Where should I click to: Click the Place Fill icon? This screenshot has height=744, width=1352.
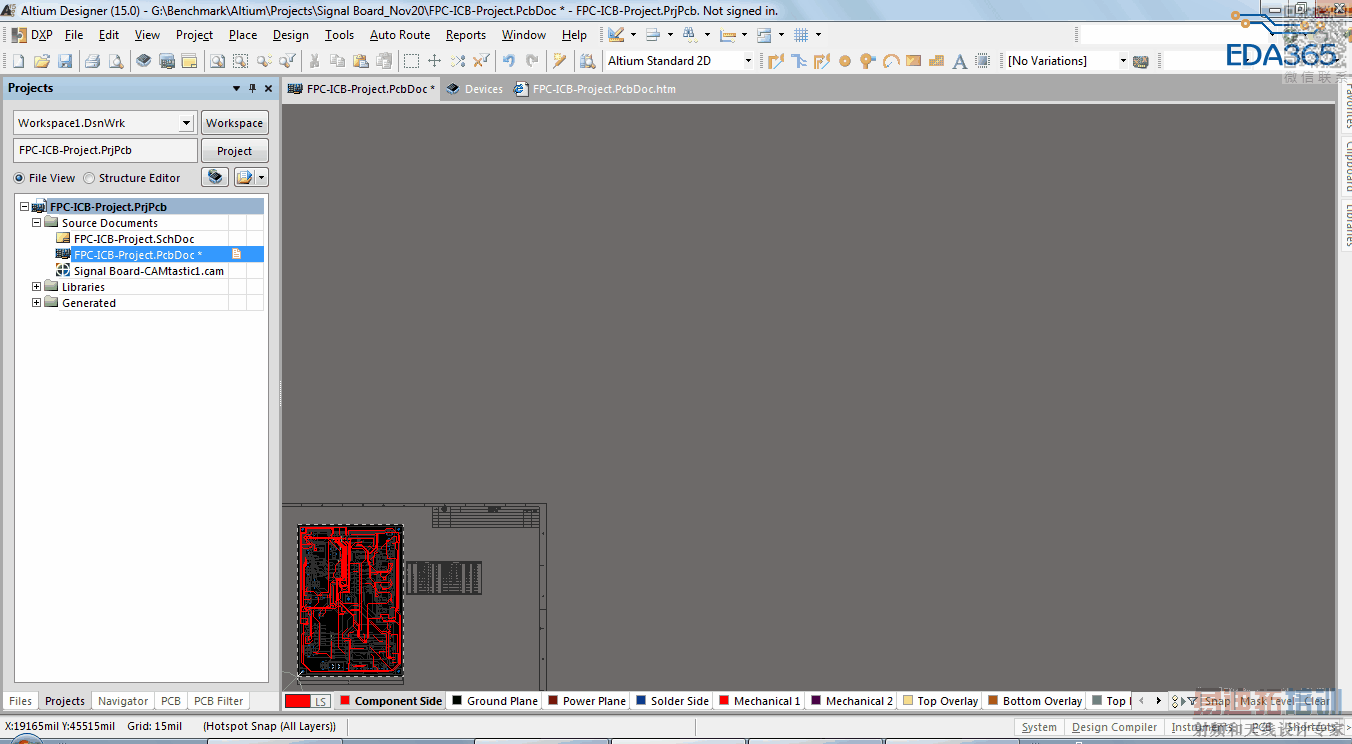click(x=913, y=61)
